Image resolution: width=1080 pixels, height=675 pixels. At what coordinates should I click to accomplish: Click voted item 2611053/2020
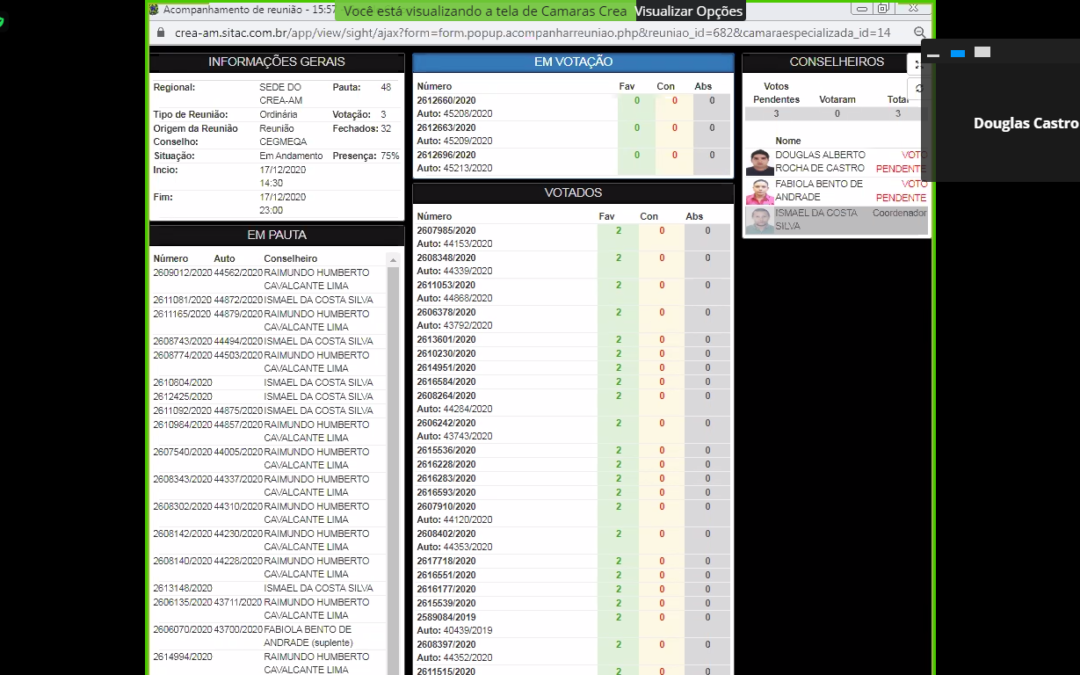[x=446, y=285]
